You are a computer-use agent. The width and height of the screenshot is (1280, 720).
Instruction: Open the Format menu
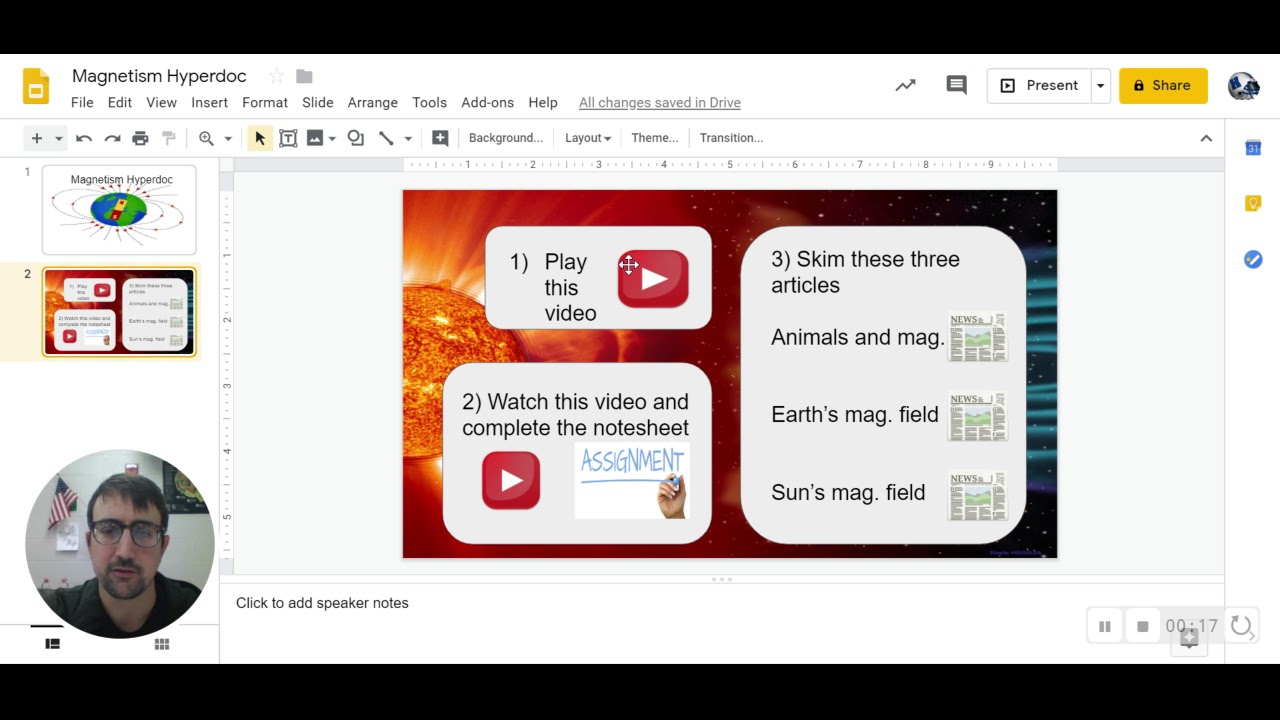pyautogui.click(x=265, y=102)
